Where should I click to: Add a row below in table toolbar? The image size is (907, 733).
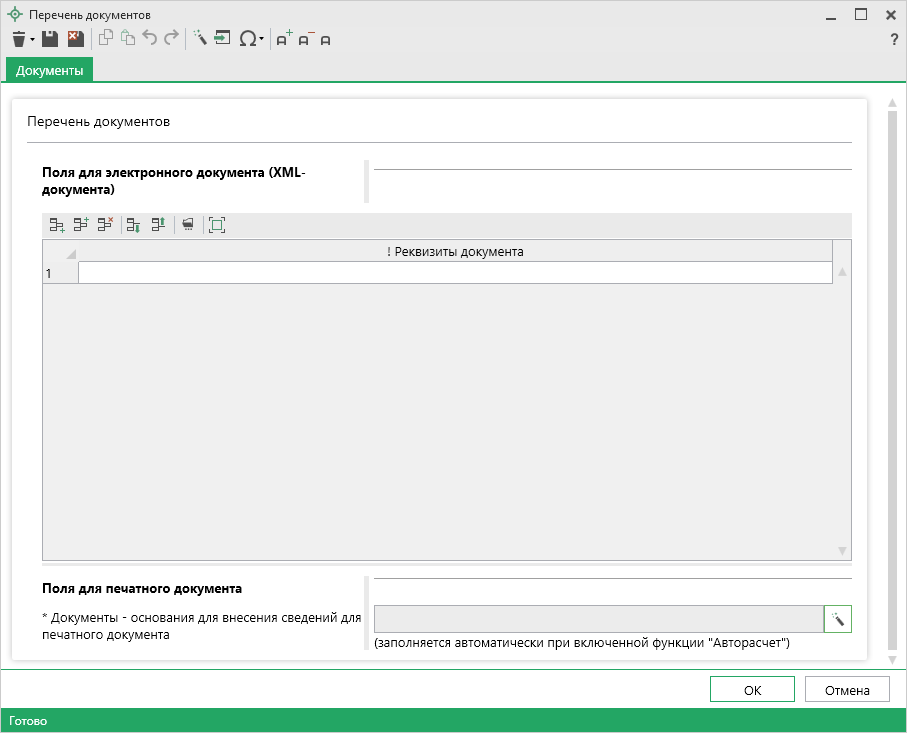[x=57, y=226]
